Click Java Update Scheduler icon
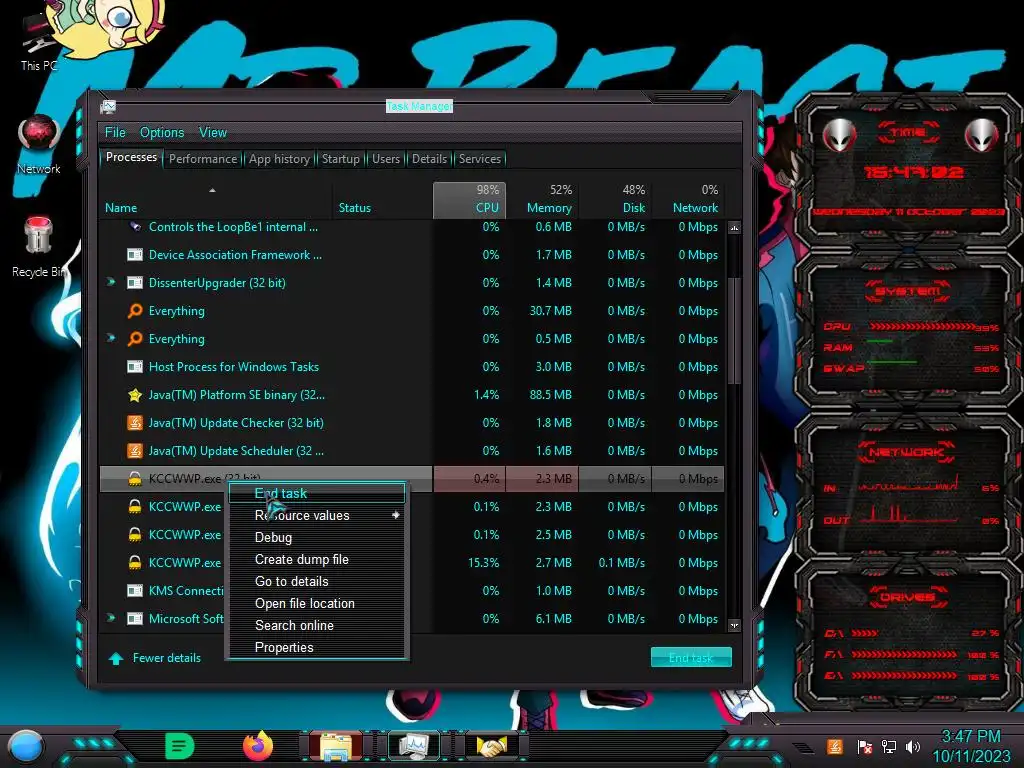This screenshot has height=768, width=1024. [135, 451]
